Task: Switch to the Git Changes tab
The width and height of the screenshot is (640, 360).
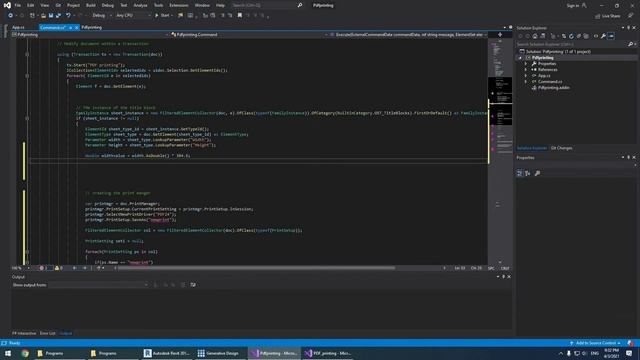Action: coord(562,148)
